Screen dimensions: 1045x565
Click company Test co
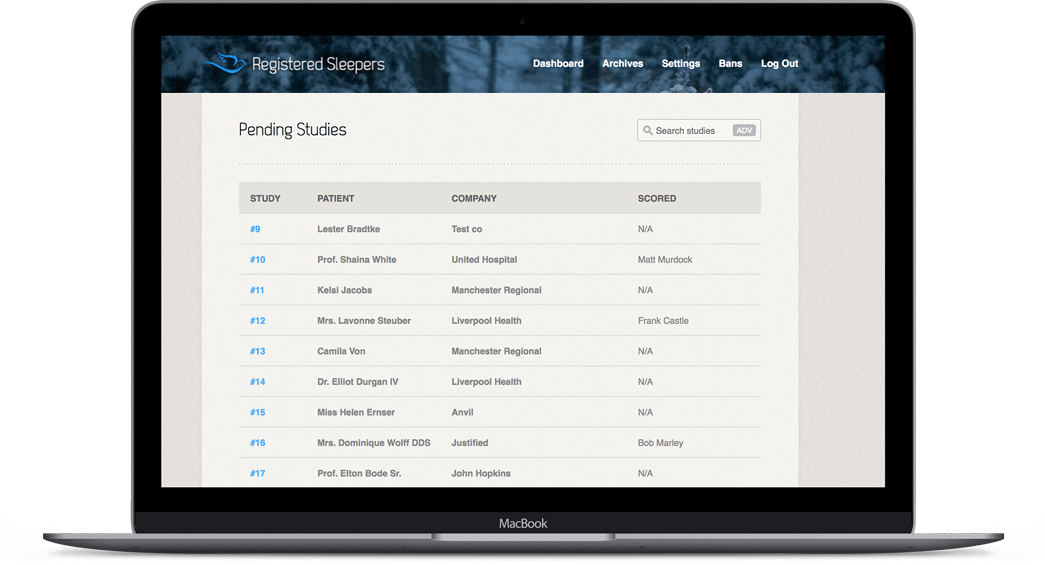tap(467, 229)
